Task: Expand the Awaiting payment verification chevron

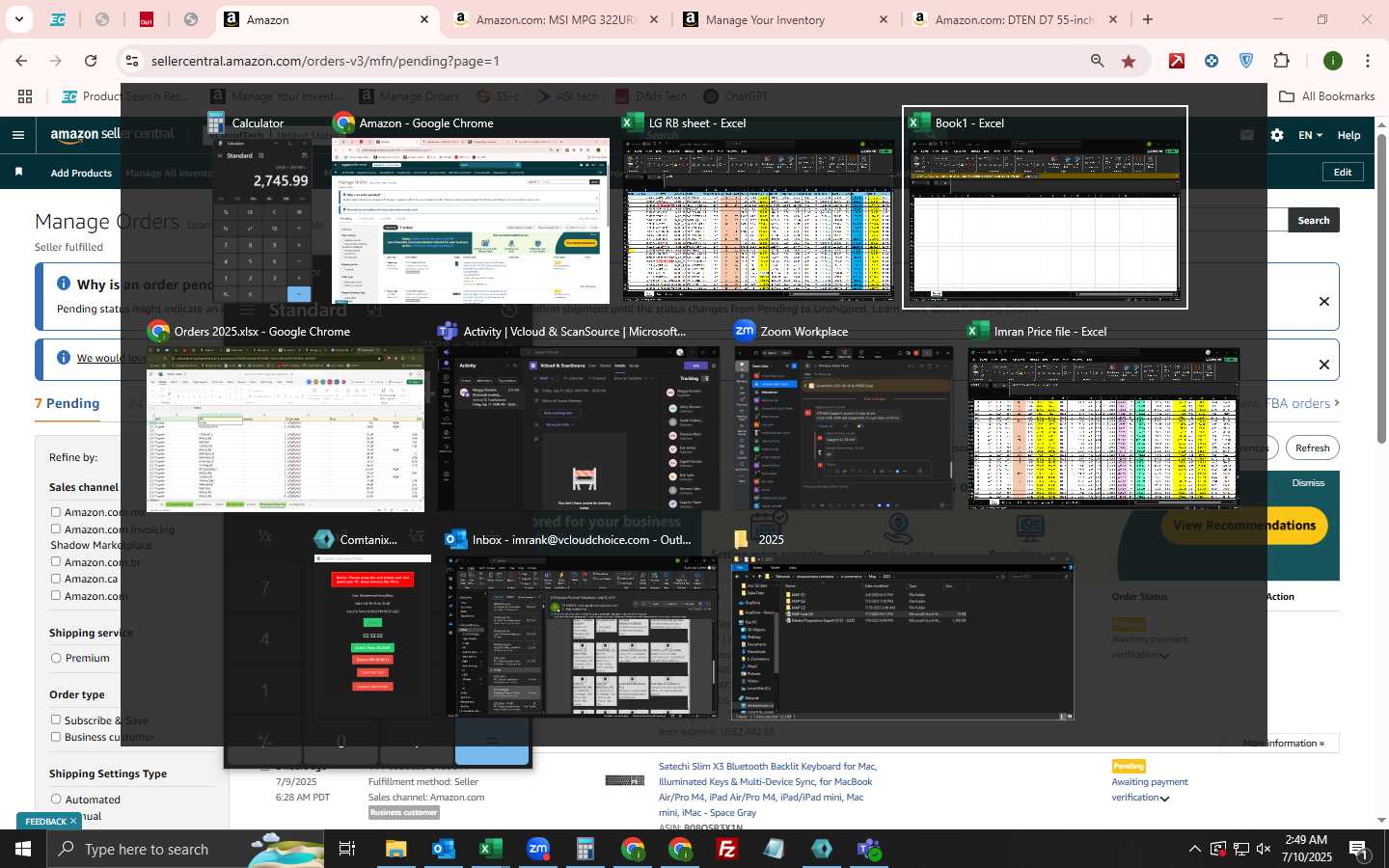Action: pyautogui.click(x=1164, y=799)
